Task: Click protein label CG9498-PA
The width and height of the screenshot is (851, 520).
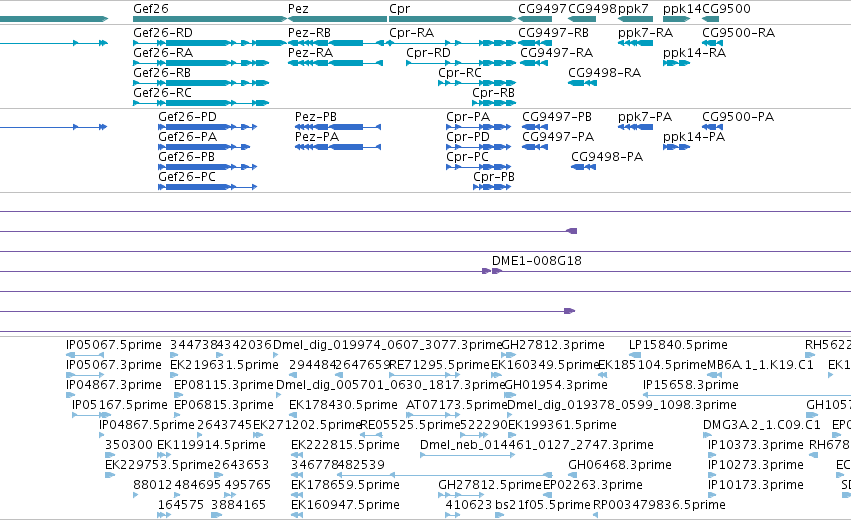Action: point(607,157)
